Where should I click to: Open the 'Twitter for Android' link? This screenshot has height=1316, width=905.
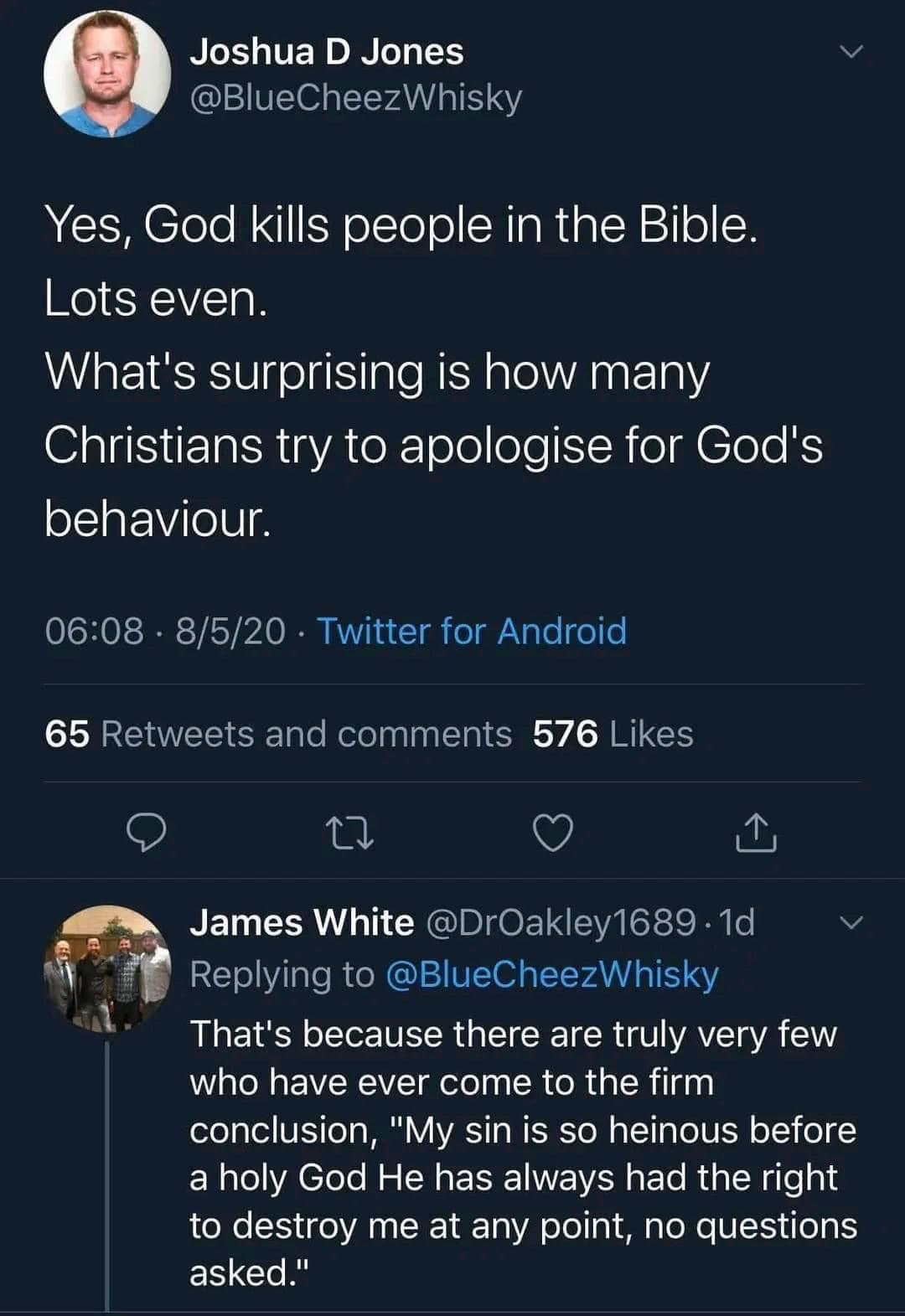click(x=472, y=631)
